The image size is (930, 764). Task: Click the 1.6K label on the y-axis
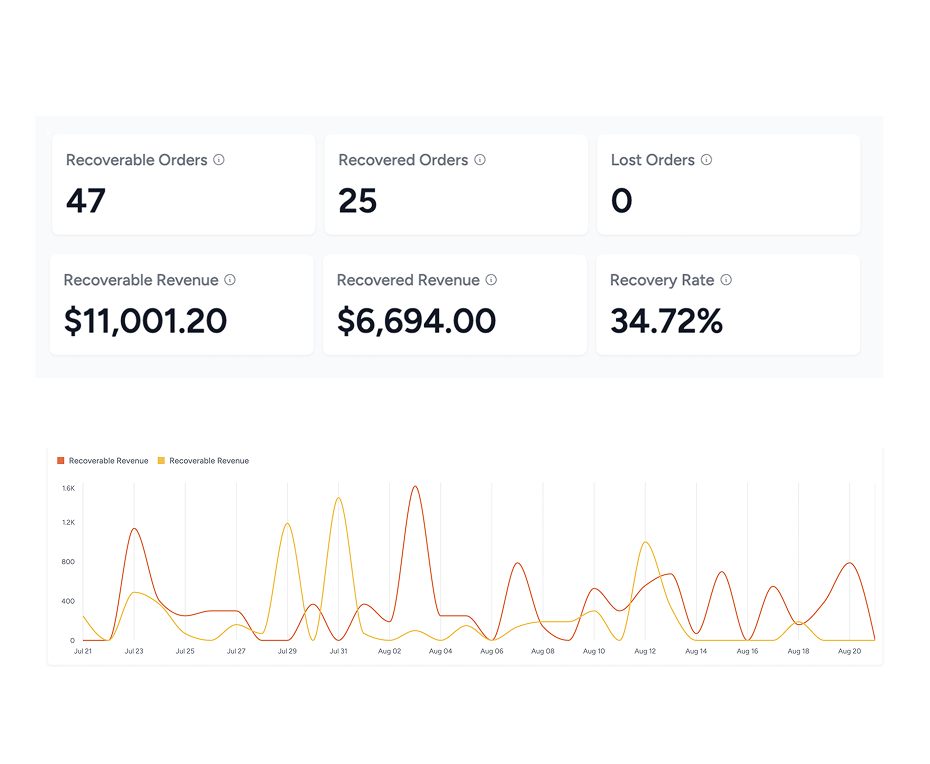[68, 488]
